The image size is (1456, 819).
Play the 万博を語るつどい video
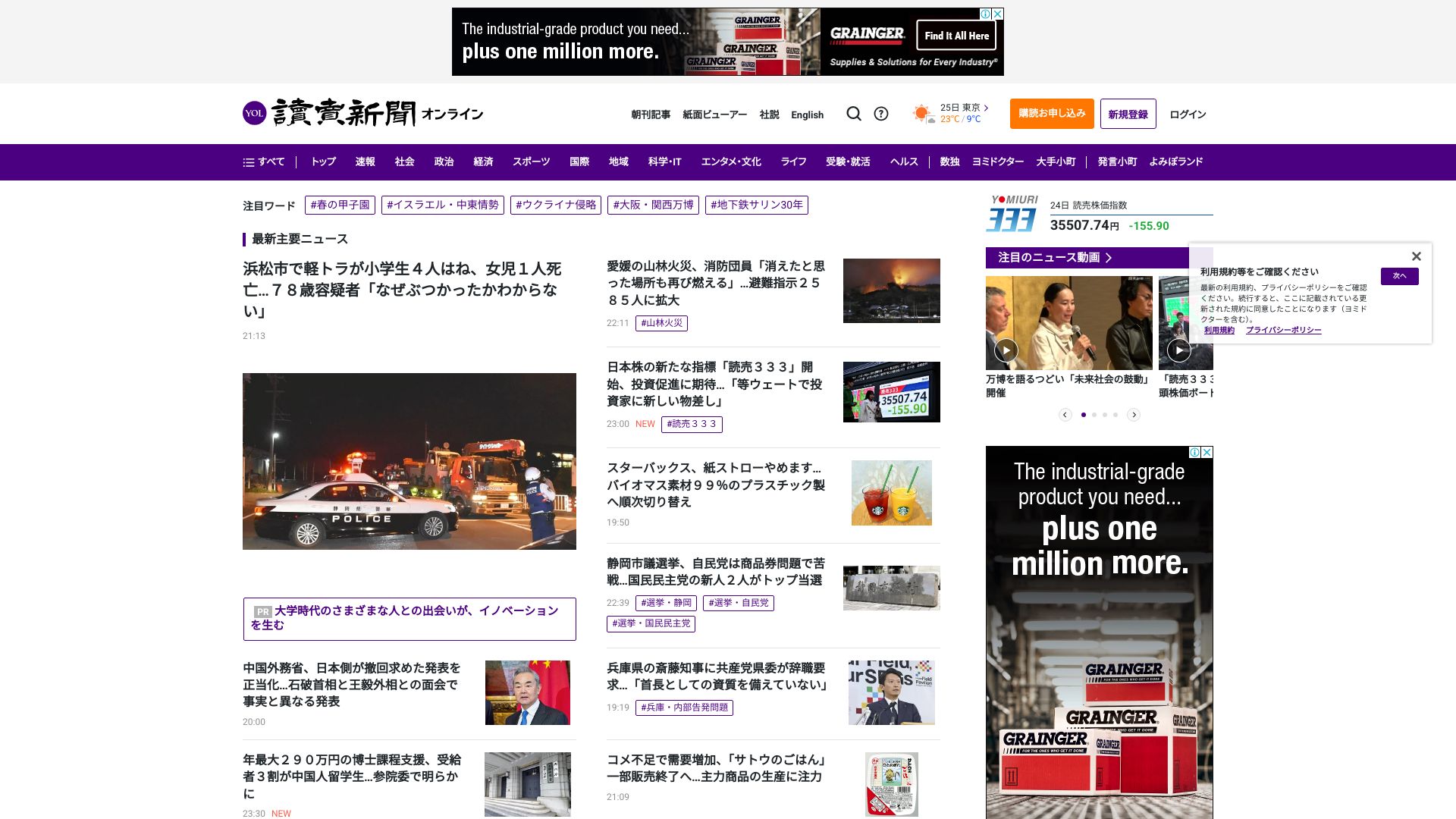1006,350
